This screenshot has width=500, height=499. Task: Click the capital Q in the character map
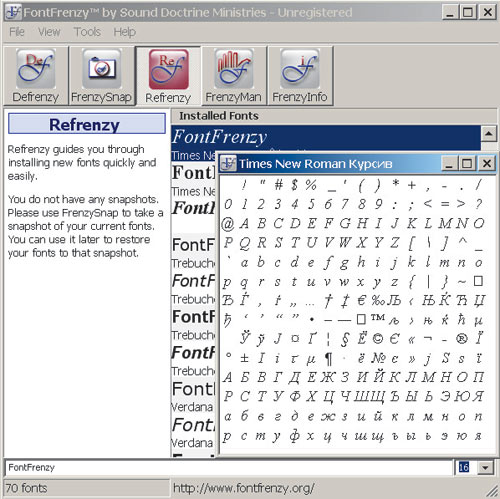pyautogui.click(x=244, y=243)
